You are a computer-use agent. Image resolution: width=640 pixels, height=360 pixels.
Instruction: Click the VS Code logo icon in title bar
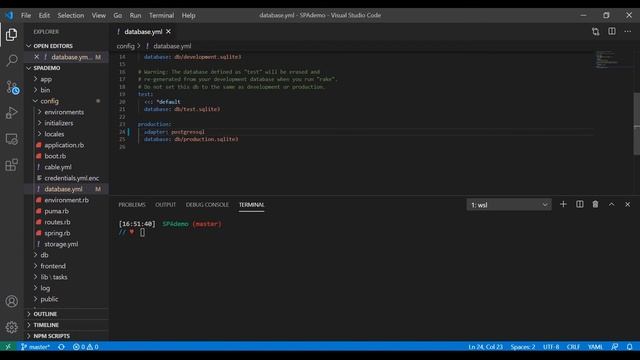coord(9,15)
